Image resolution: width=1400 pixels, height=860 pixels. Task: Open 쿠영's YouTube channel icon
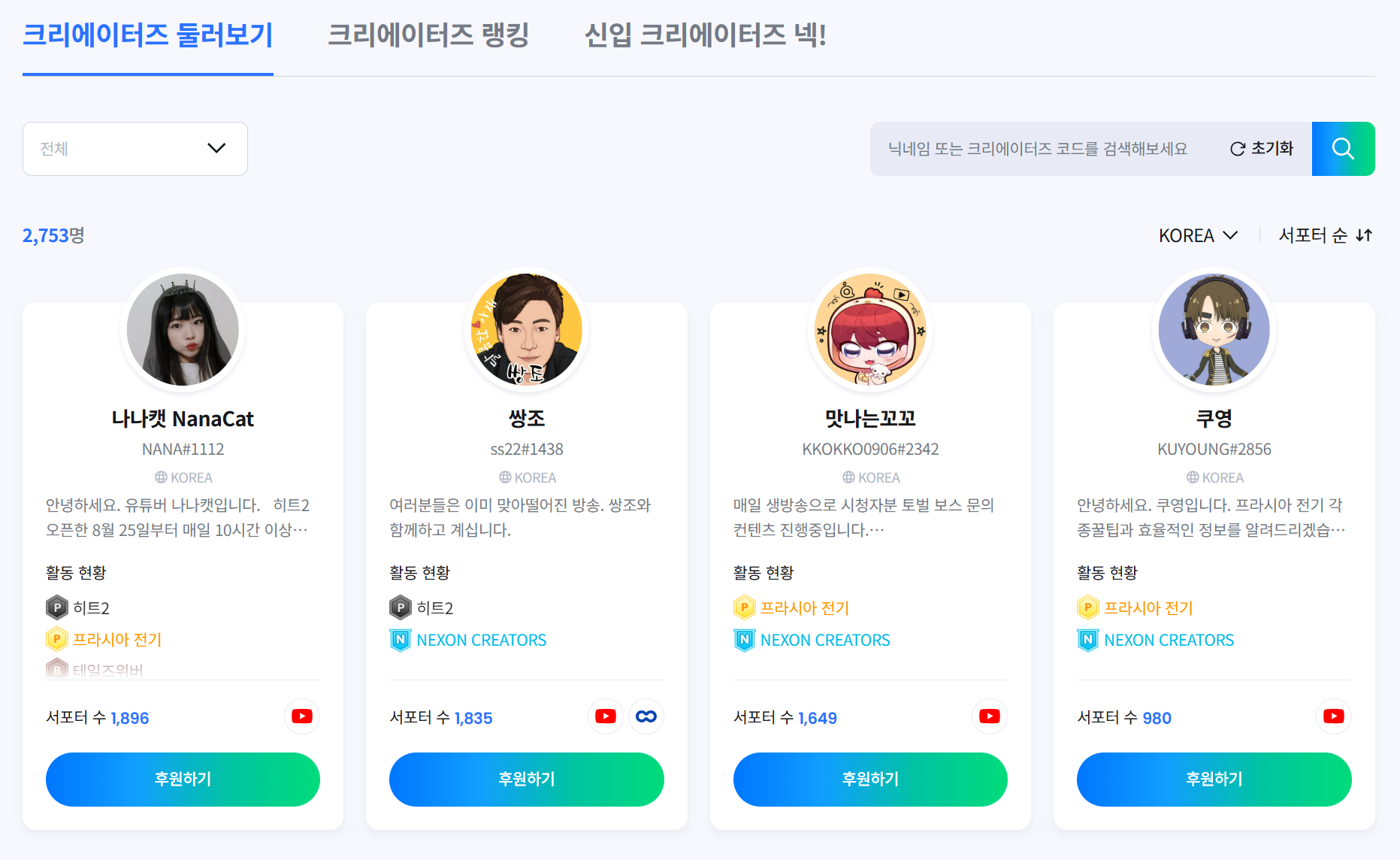[1334, 716]
